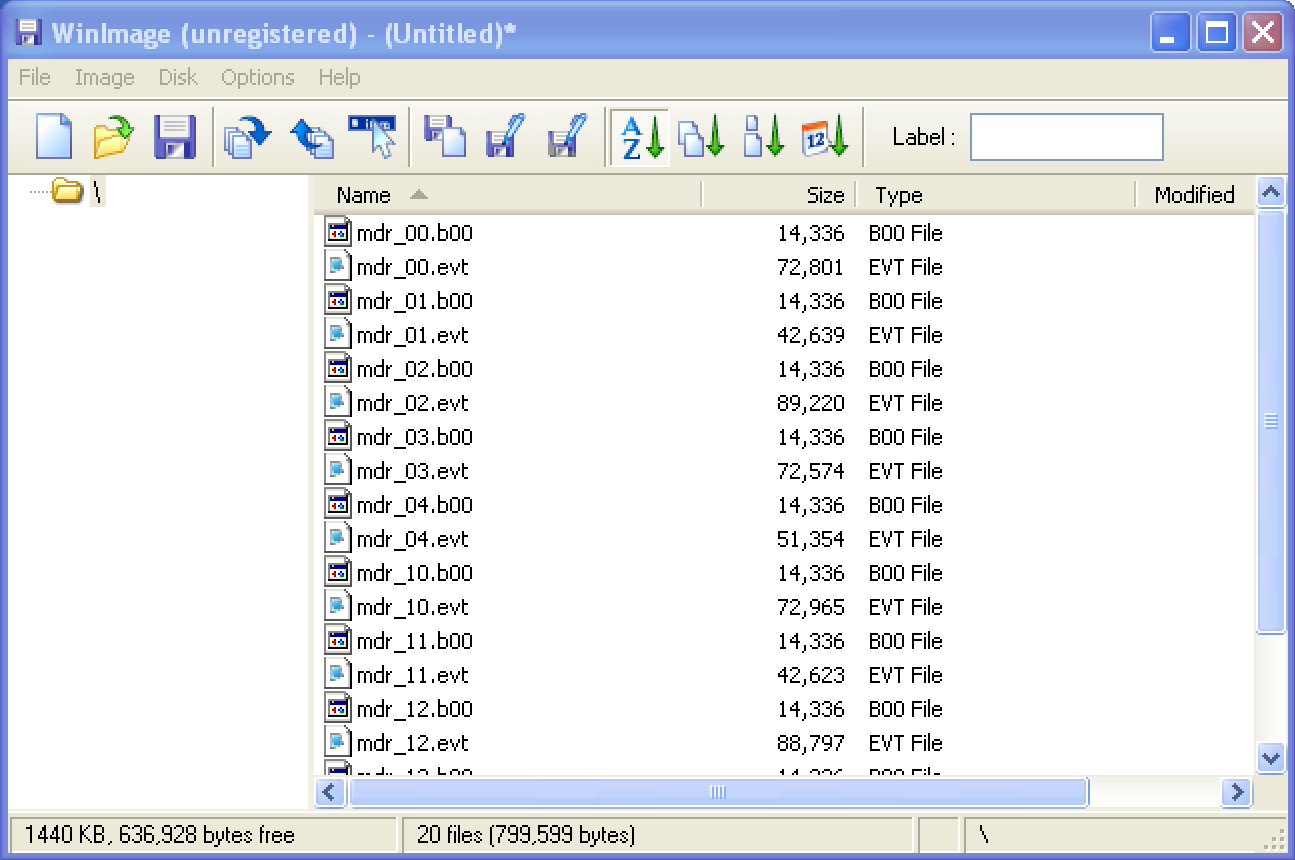Sort list by Name column header
This screenshot has height=860, width=1295.
[x=507, y=195]
